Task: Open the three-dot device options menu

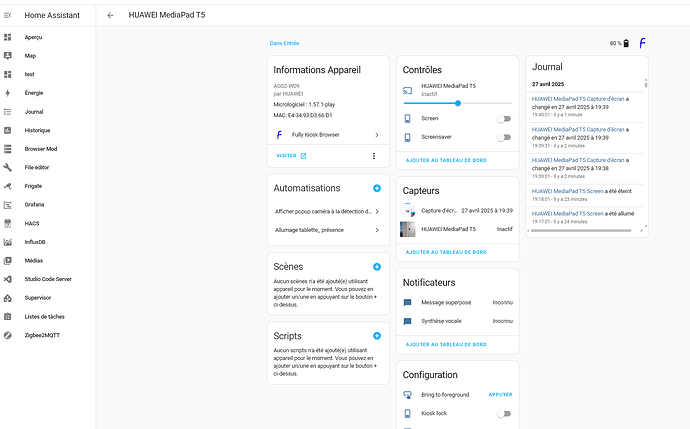Action: [374, 156]
